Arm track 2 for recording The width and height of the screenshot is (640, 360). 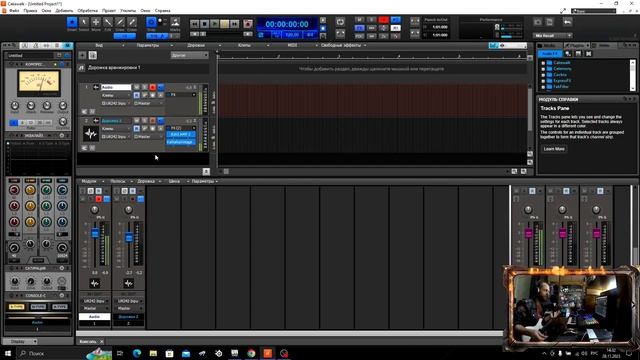point(153,121)
